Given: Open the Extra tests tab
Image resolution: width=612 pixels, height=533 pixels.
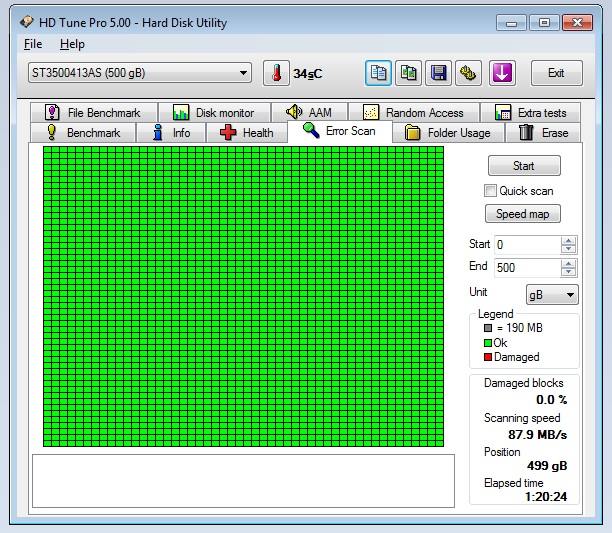Looking at the screenshot, I should 530,113.
